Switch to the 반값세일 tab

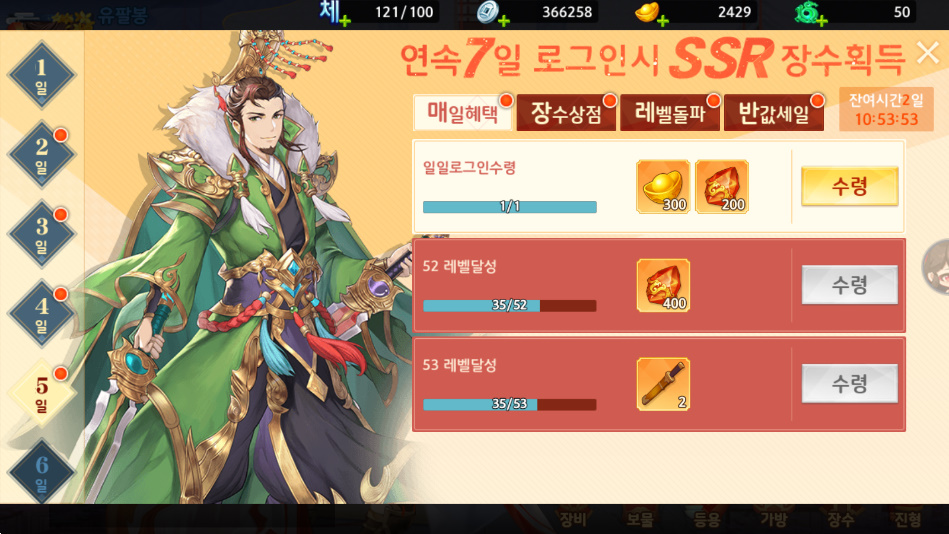pos(773,113)
